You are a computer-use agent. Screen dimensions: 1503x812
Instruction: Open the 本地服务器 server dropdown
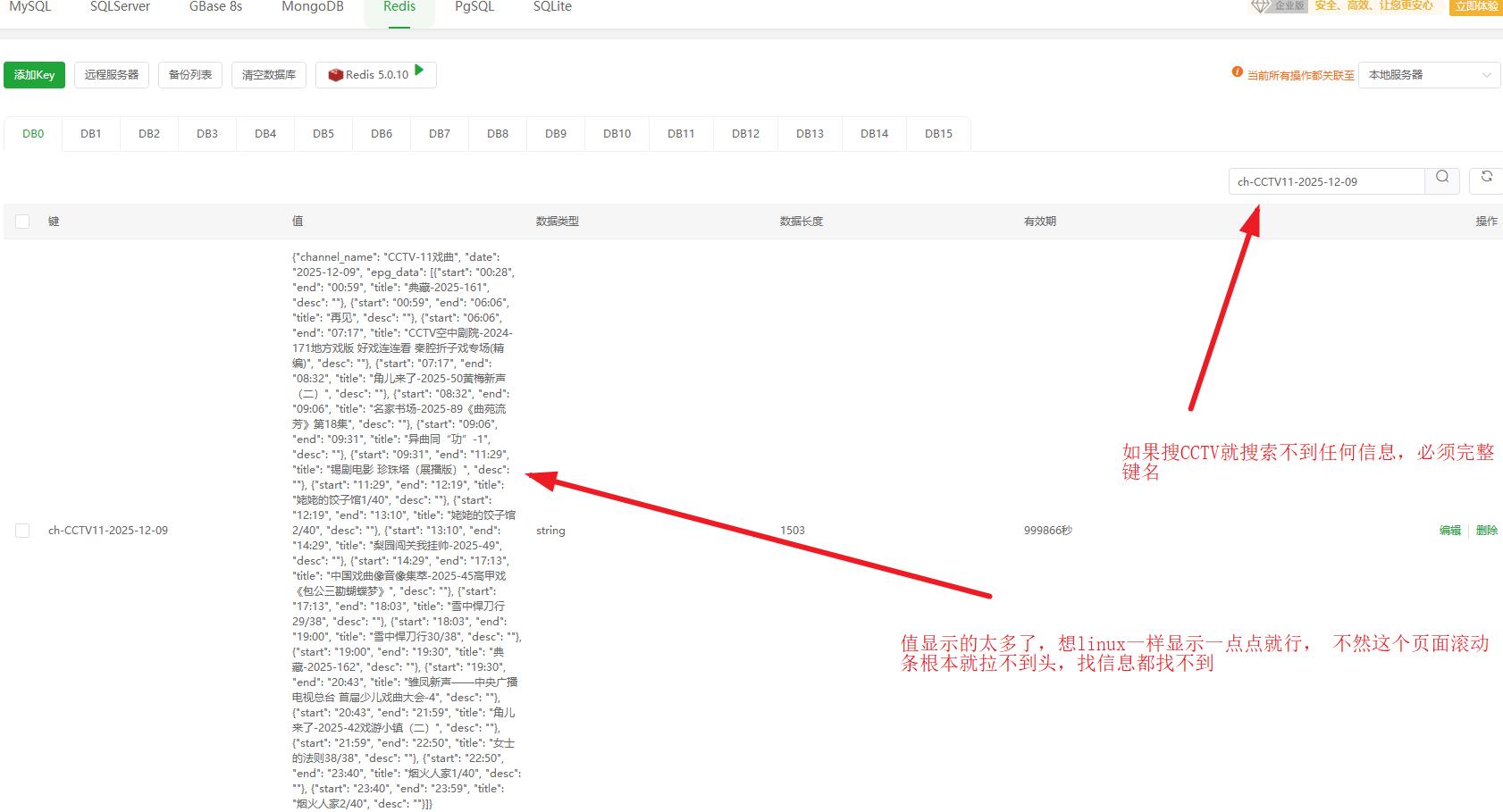[1430, 75]
